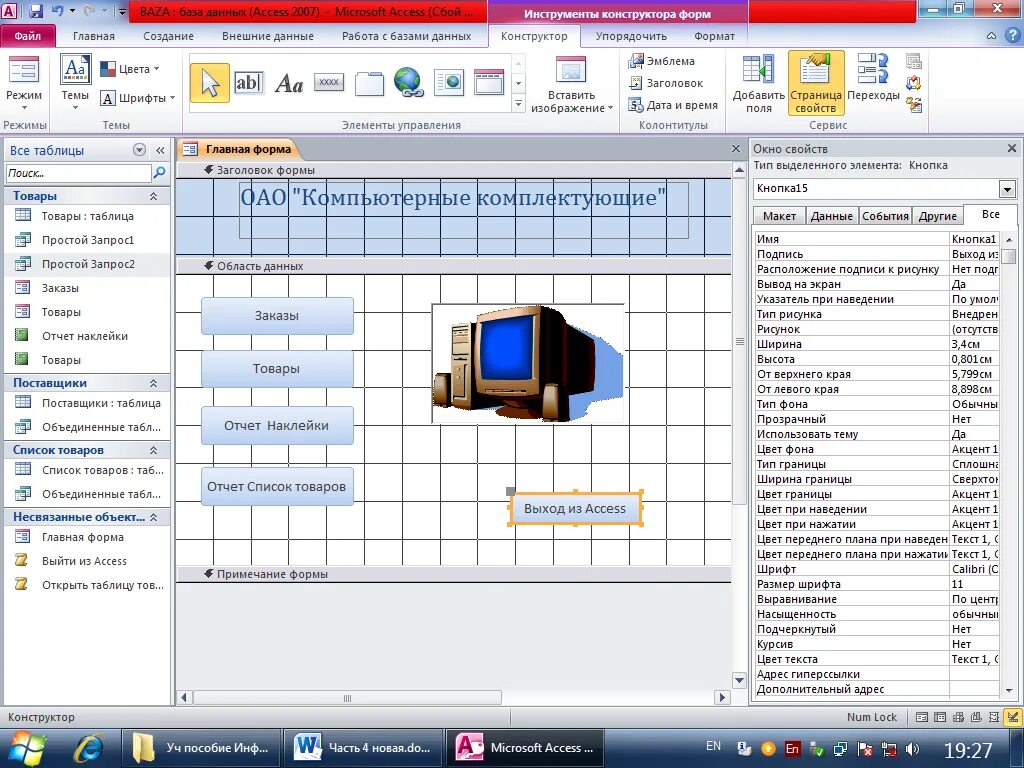Click the search magnifier icon
Viewport: 1024px width, 768px height.
pyautogui.click(x=159, y=173)
